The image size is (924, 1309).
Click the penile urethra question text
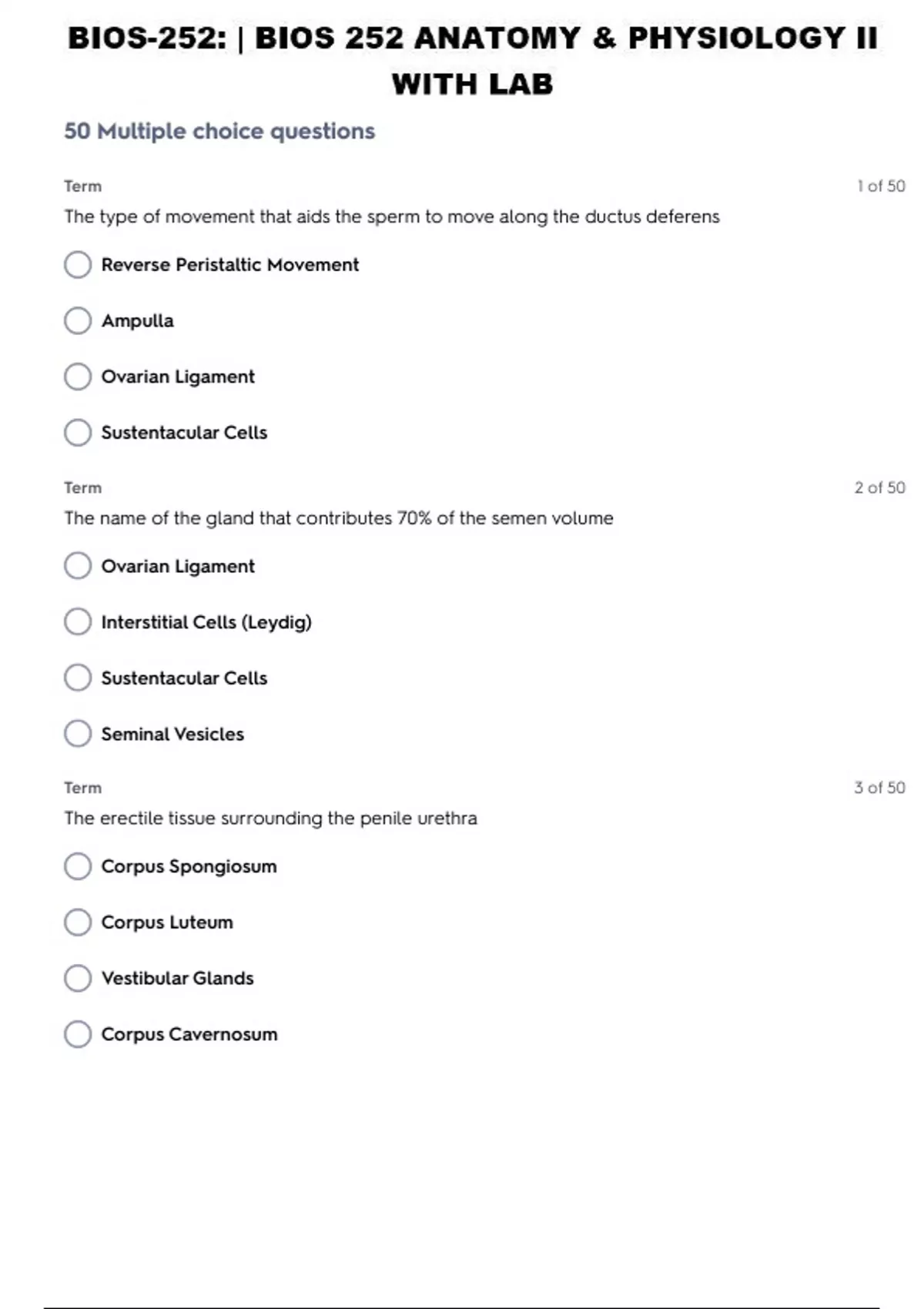click(270, 819)
